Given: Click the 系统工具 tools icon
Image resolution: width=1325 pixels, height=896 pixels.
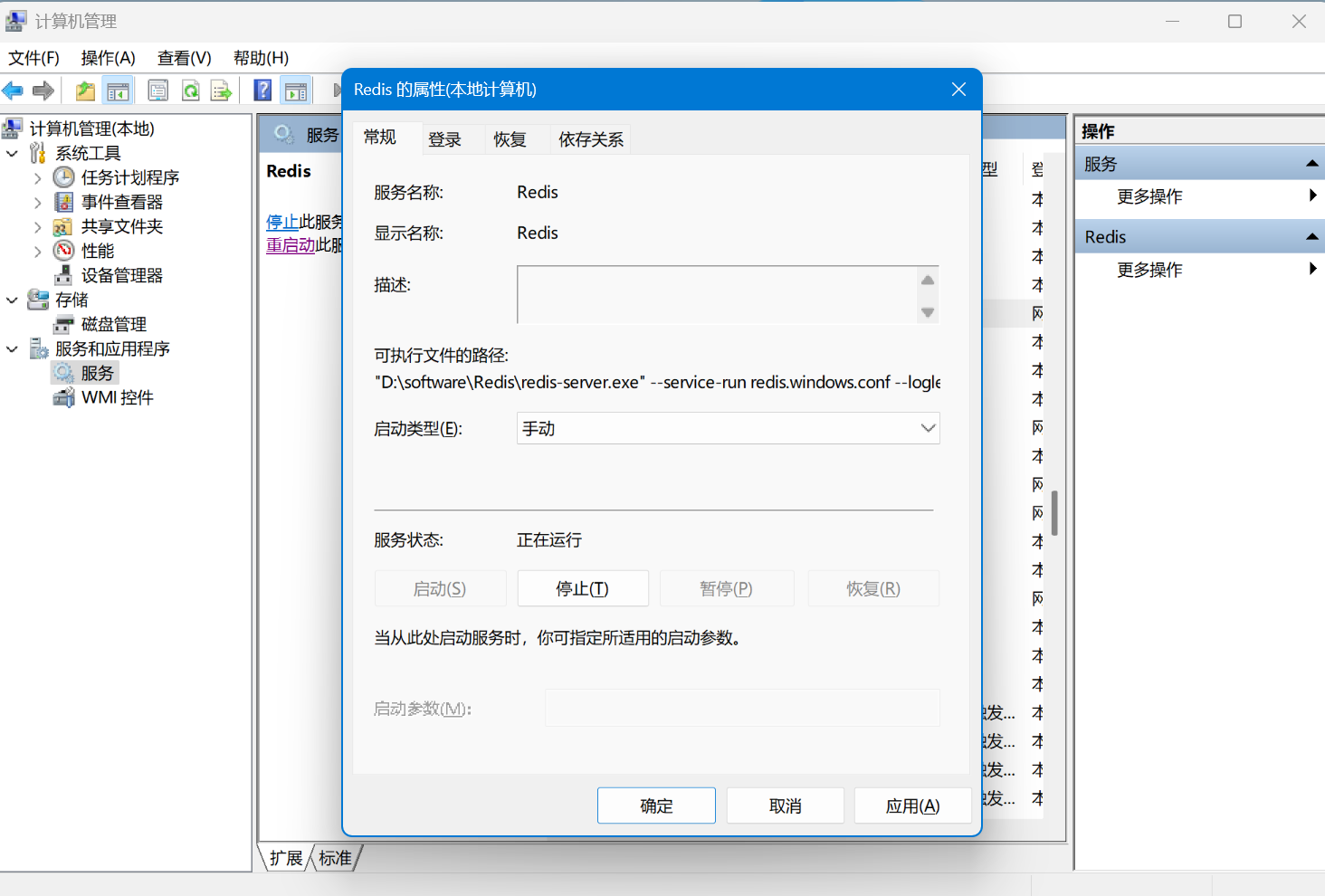Looking at the screenshot, I should tap(38, 153).
